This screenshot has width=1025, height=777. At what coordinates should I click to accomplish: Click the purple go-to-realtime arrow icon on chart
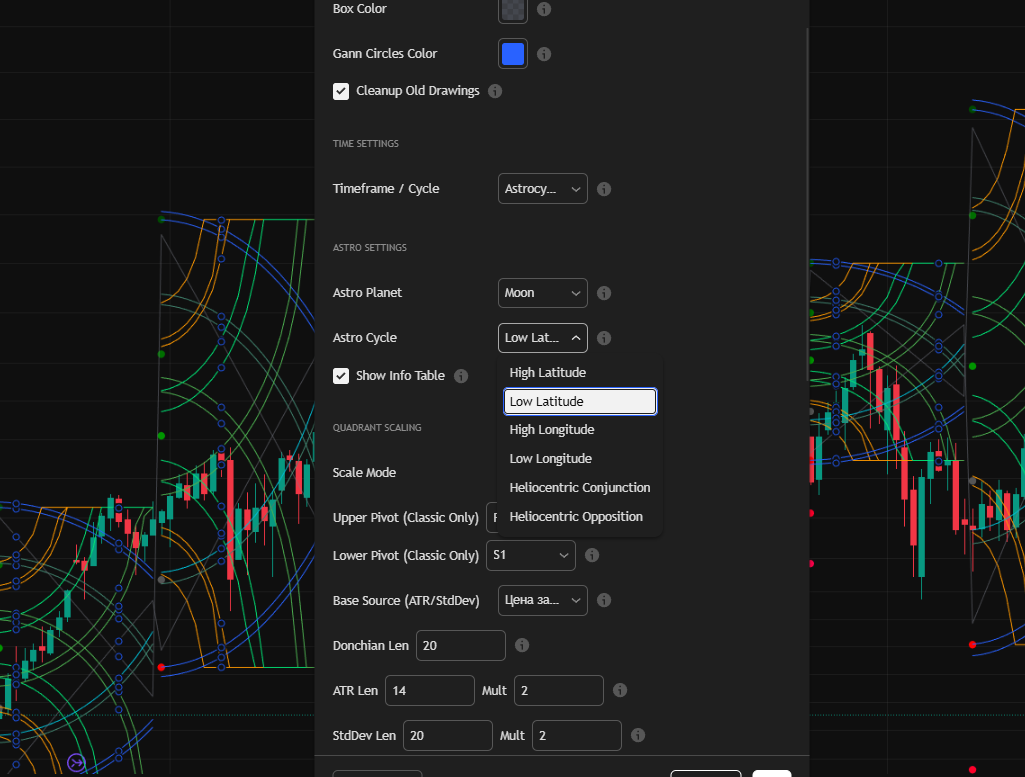[x=76, y=763]
